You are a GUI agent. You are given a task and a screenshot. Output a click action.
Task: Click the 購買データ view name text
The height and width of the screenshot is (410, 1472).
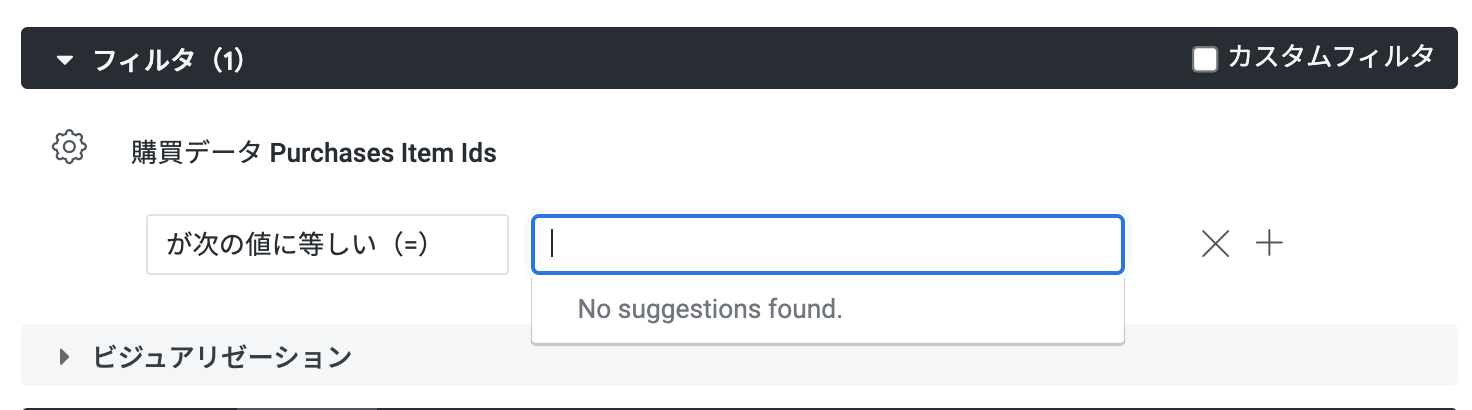tap(197, 153)
